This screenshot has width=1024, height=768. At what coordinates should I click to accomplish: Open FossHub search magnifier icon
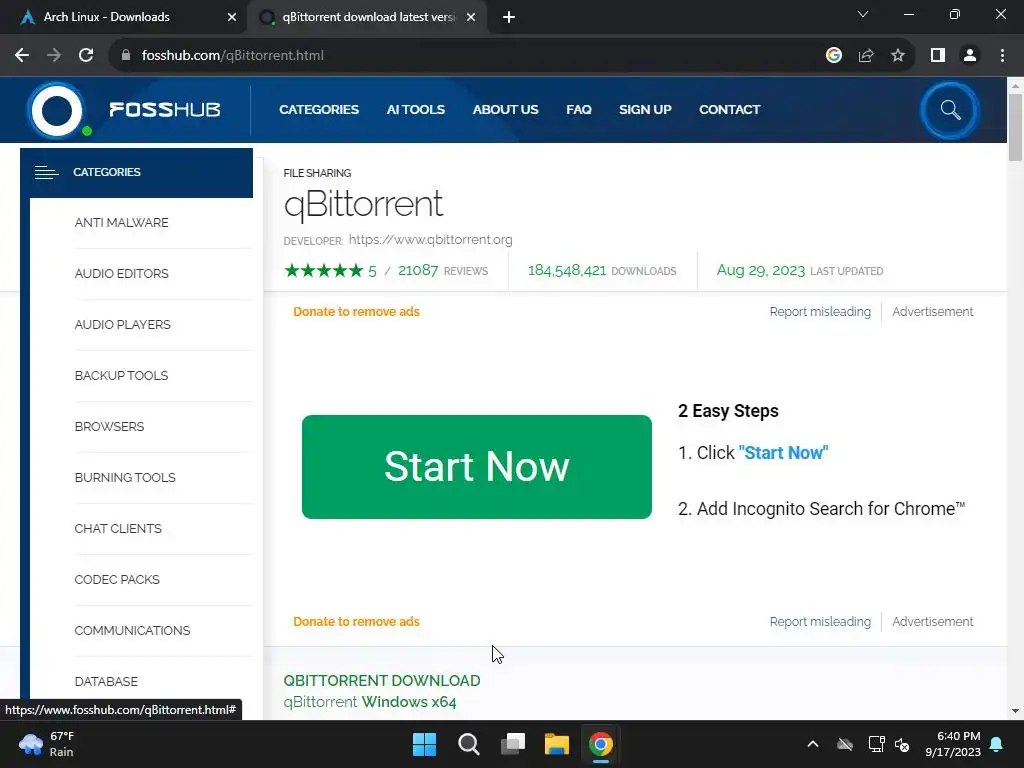[x=950, y=110]
